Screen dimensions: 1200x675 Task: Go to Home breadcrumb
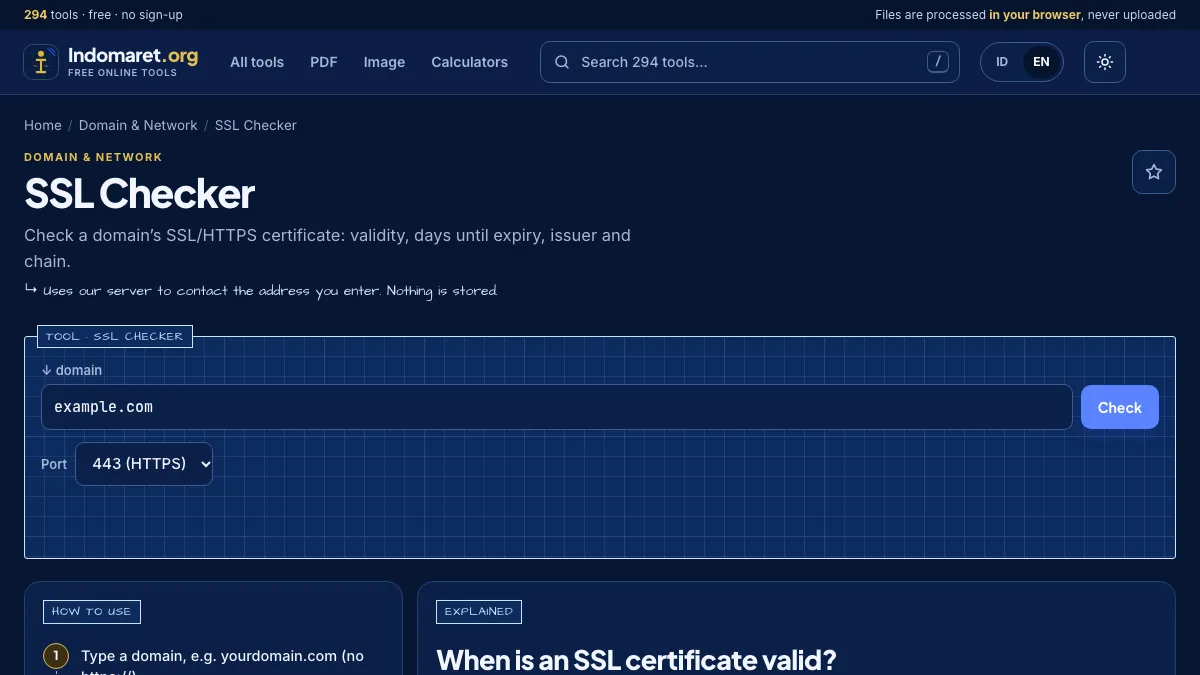click(43, 125)
